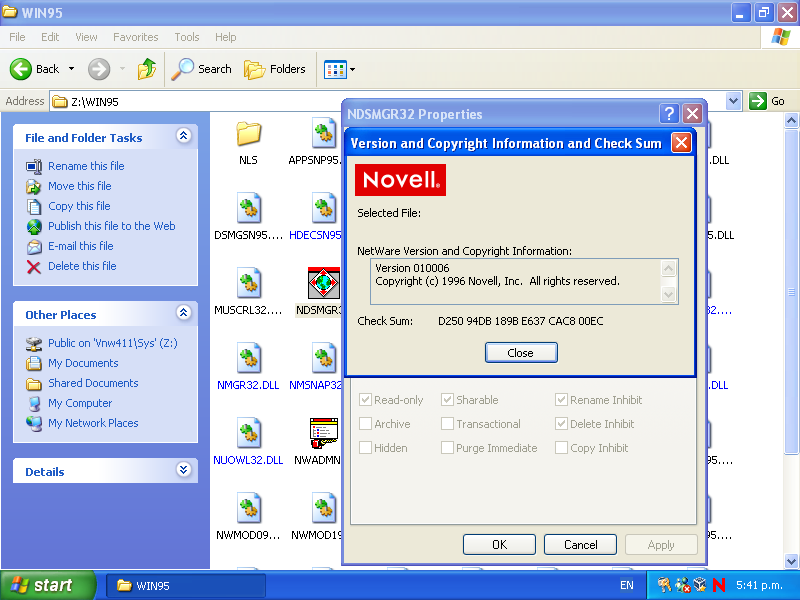Collapse the File and Folder Tasks panel
The width and height of the screenshot is (800, 600).
pos(184,136)
